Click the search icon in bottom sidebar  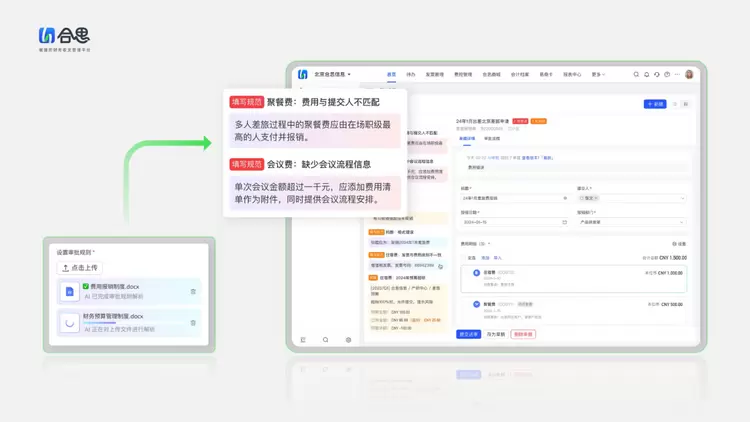tap(325, 340)
